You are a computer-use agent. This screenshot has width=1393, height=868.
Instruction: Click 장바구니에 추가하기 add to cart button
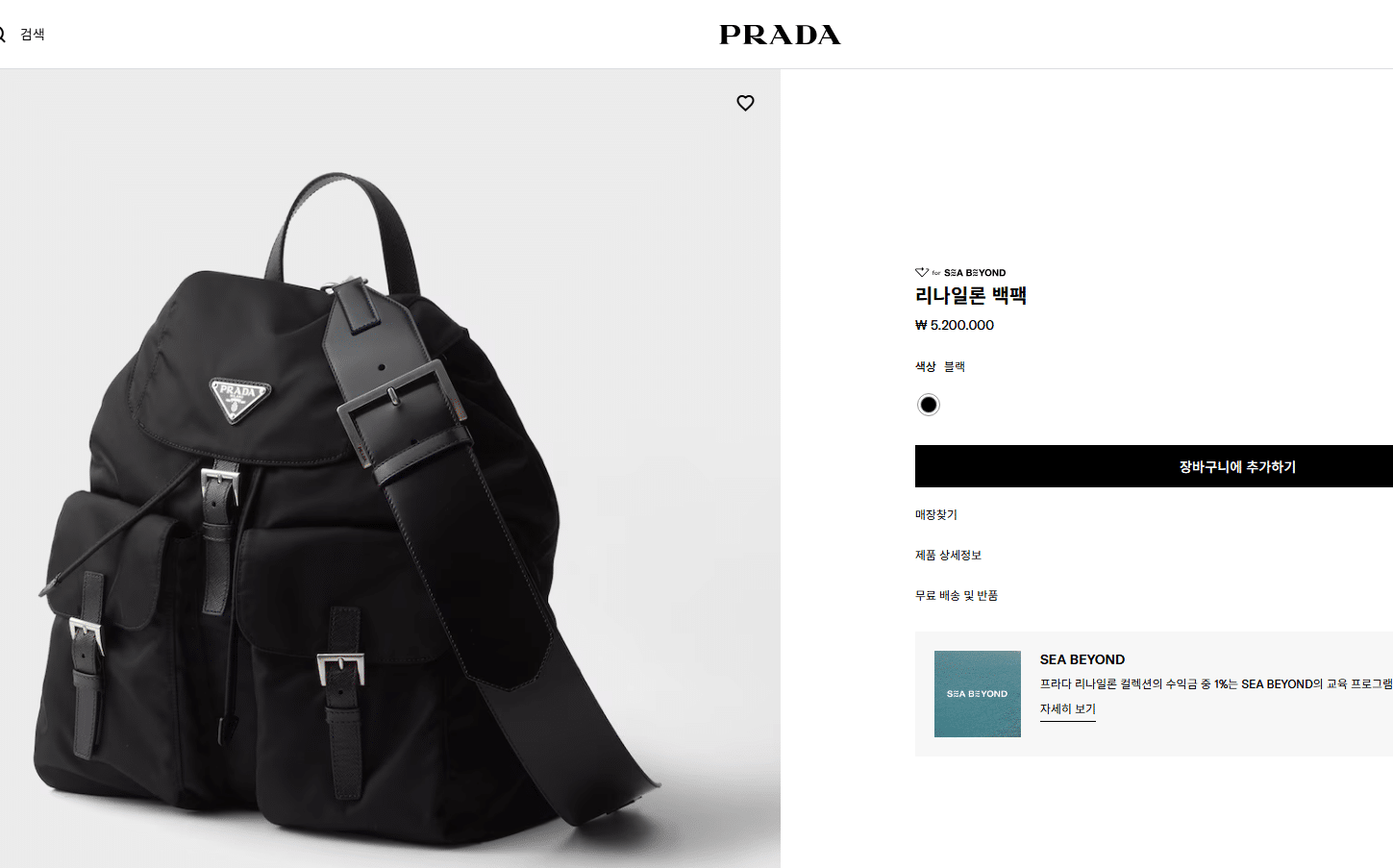[1154, 466]
